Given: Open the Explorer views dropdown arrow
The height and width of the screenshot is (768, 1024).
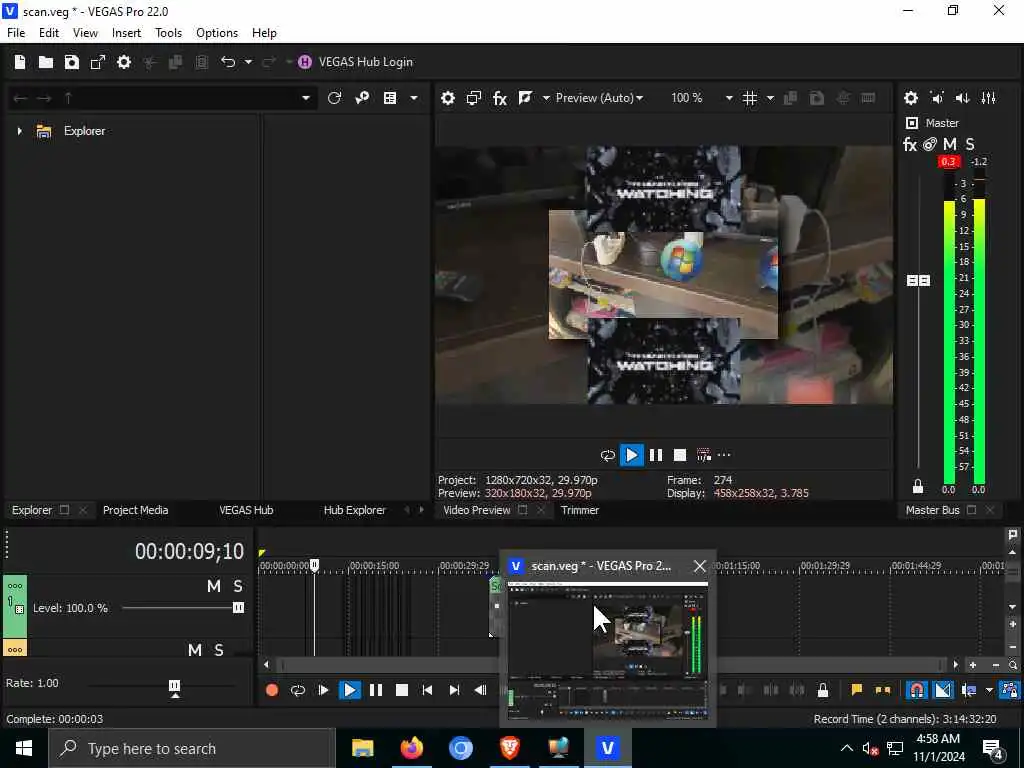Looking at the screenshot, I should click(413, 98).
